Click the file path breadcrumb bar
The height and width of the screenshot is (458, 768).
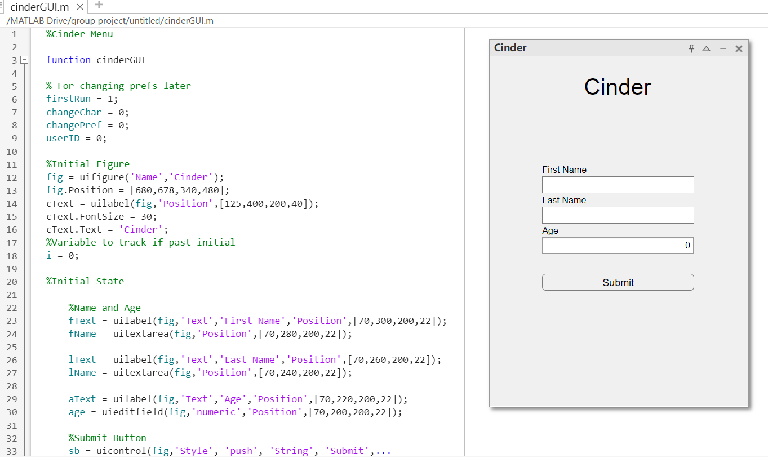[110, 20]
